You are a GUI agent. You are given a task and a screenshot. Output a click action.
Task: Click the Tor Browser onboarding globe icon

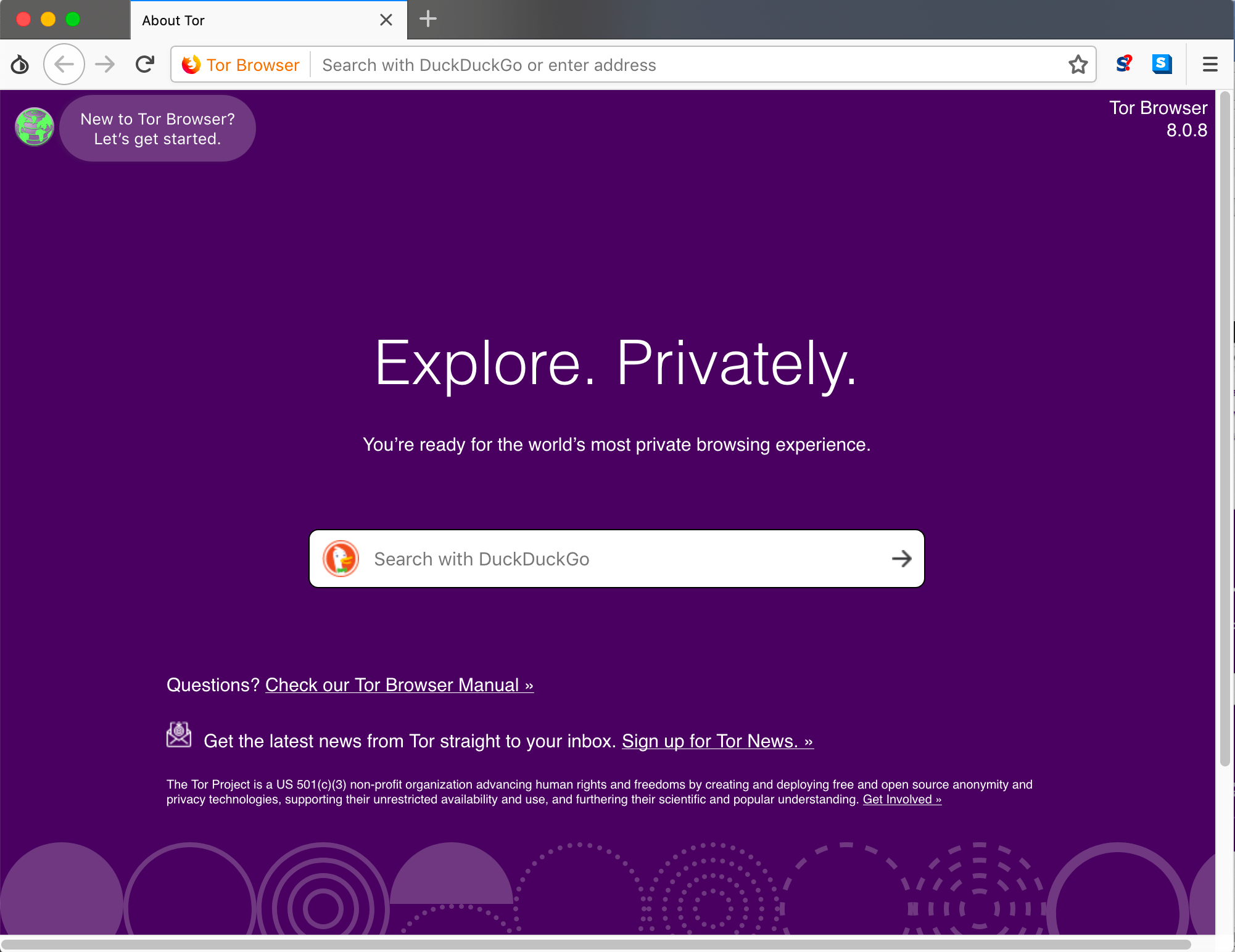coord(34,127)
